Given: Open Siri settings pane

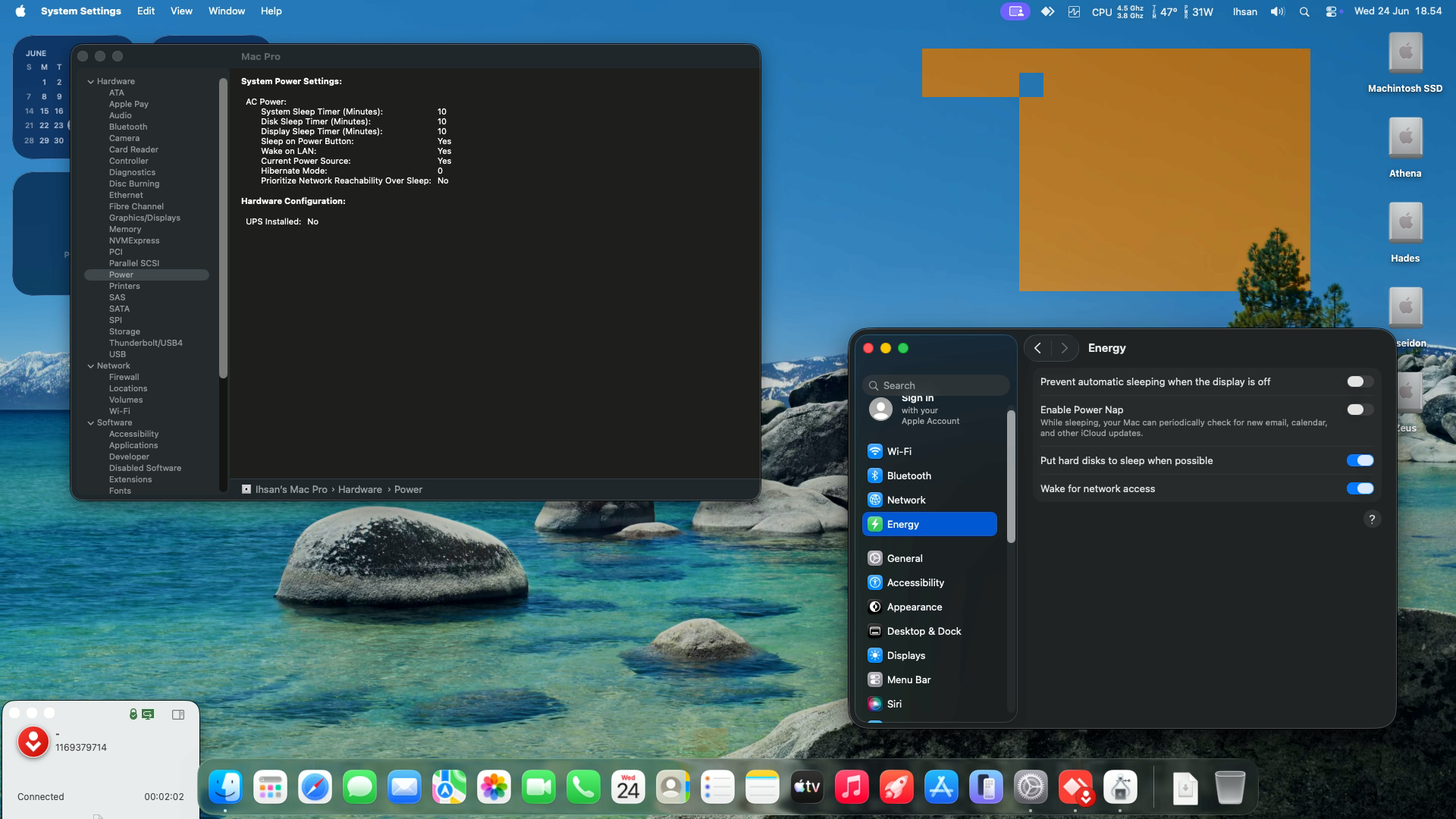Looking at the screenshot, I should (x=929, y=704).
